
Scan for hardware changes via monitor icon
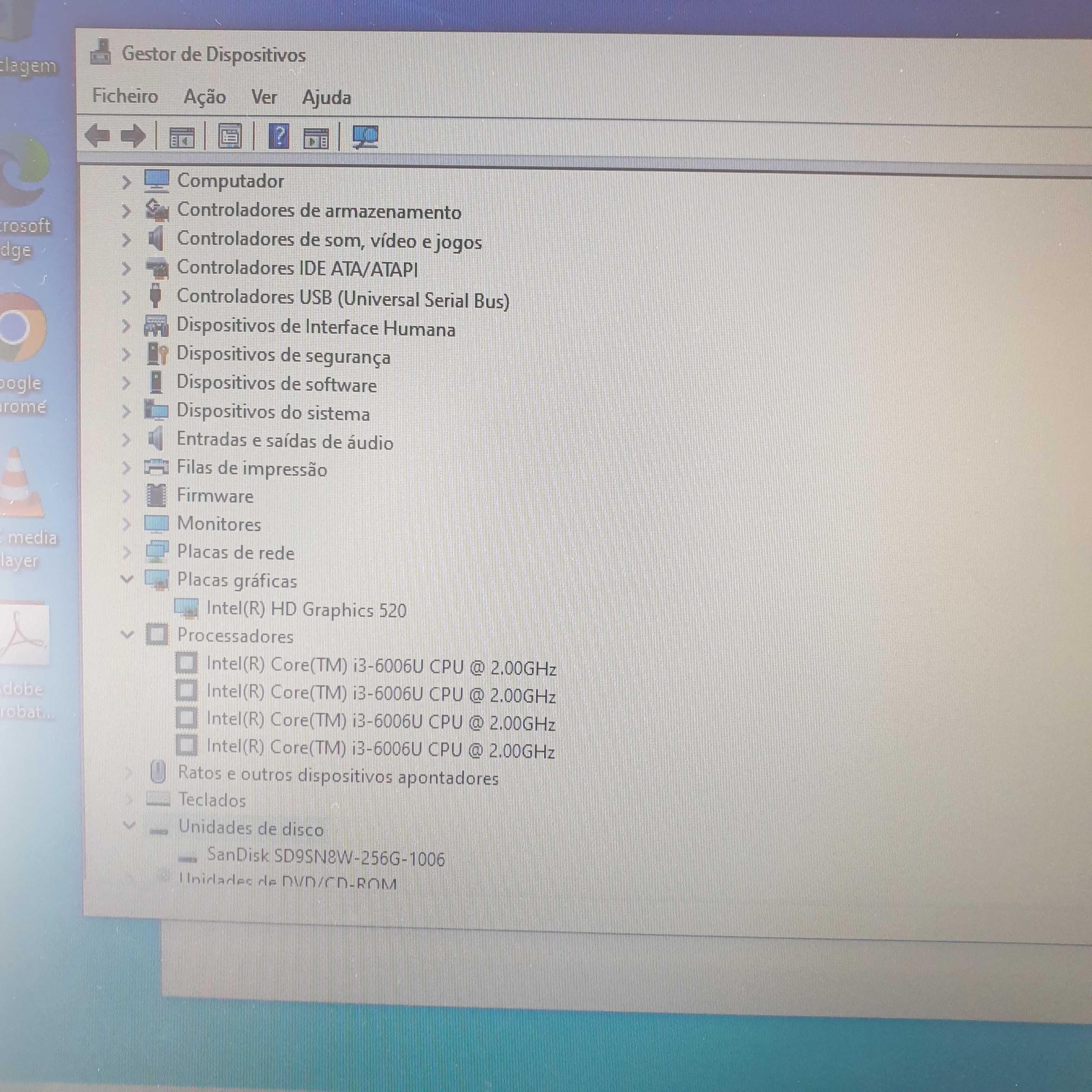coord(365,137)
